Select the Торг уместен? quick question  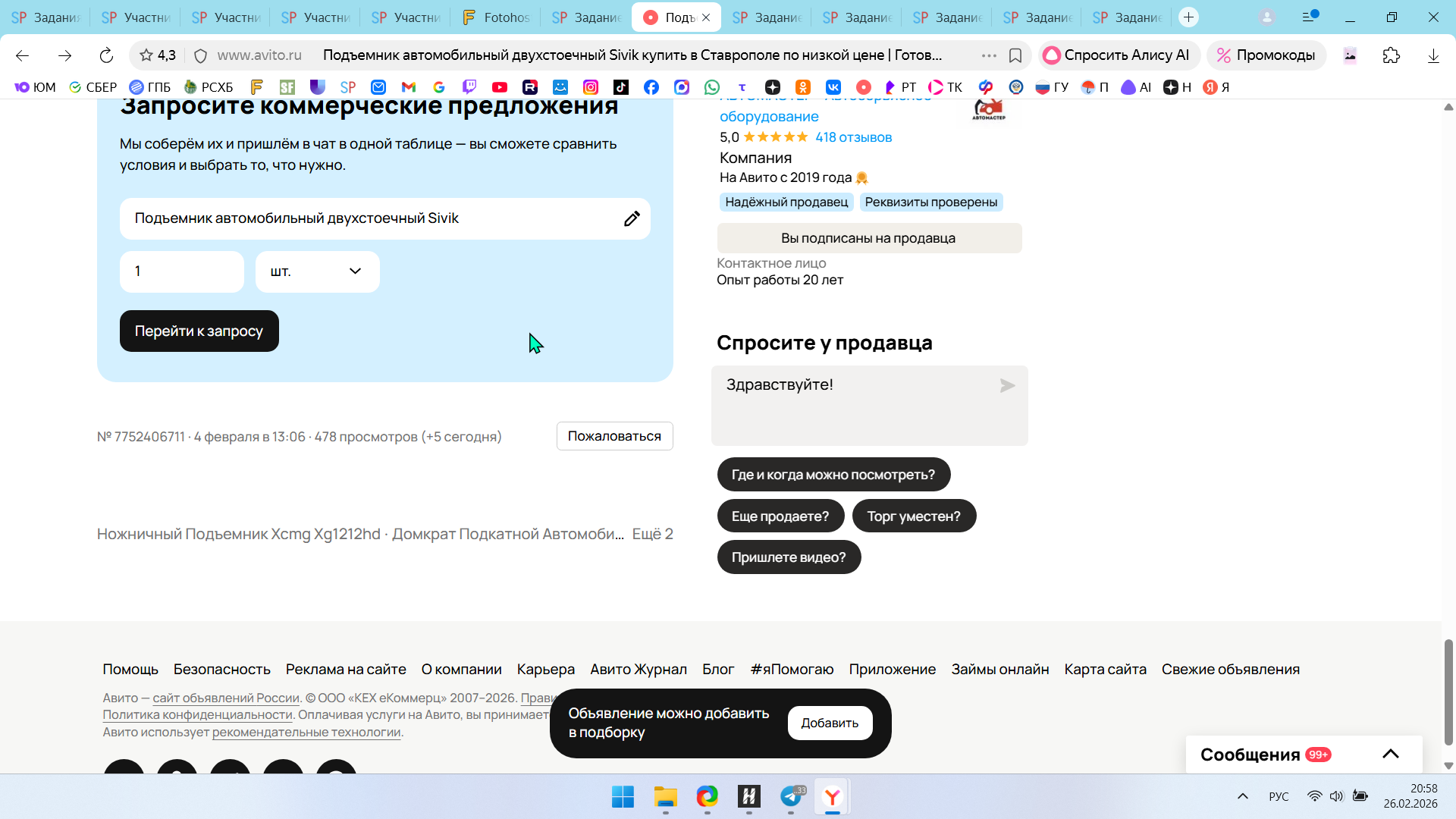tap(914, 516)
